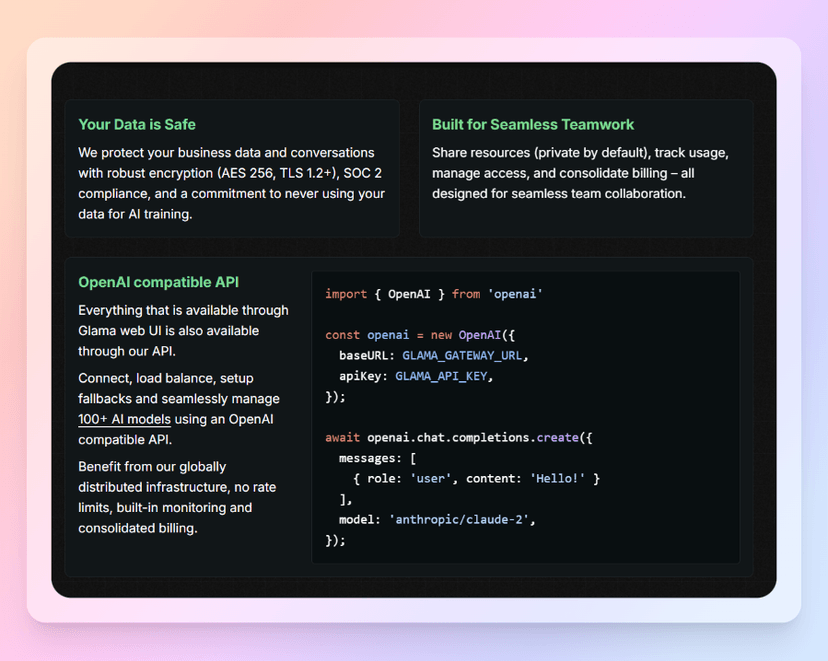Click paragraph 'Share resources (private by default)'
828x661 pixels.
[580, 173]
